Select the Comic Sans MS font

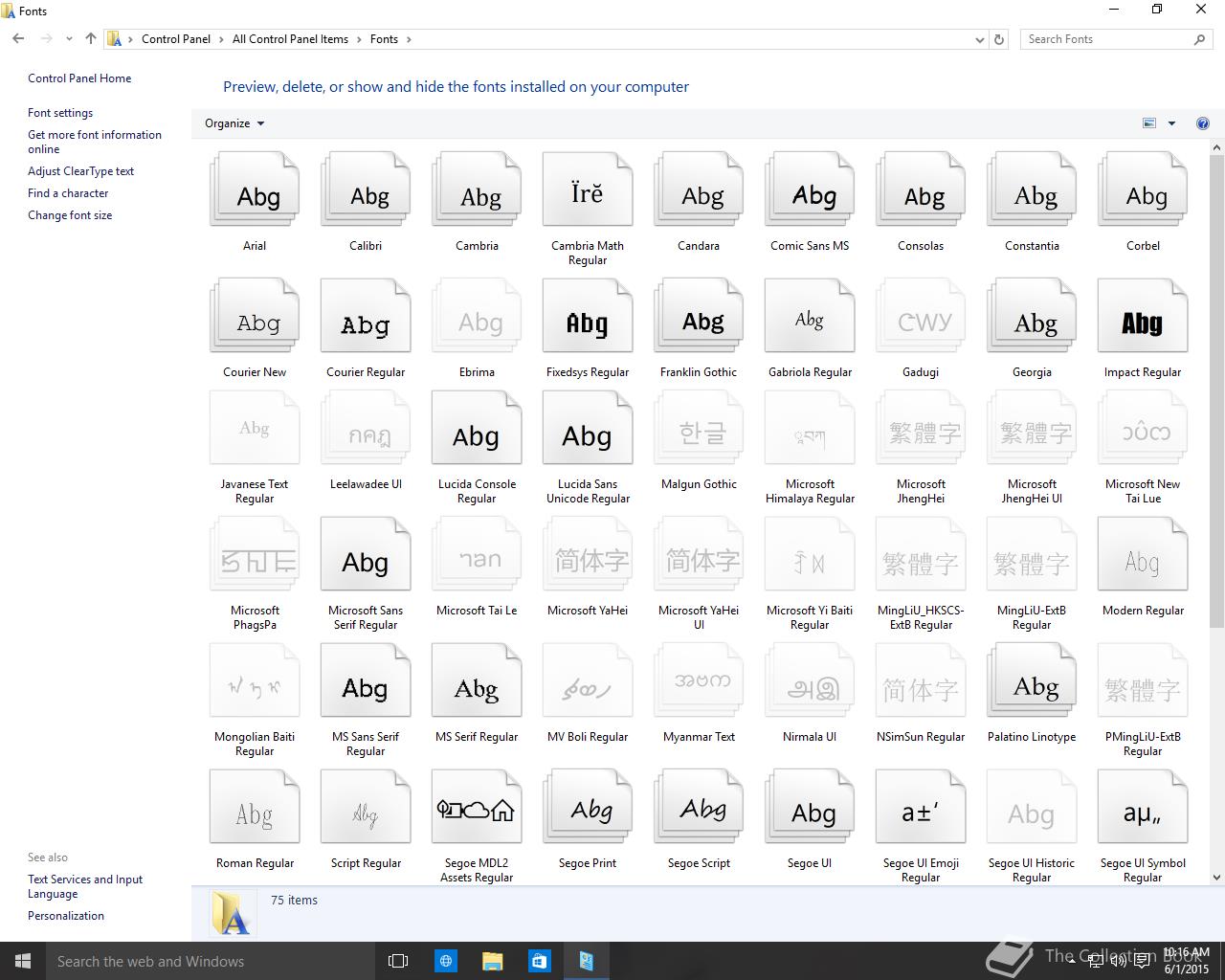pyautogui.click(x=810, y=189)
